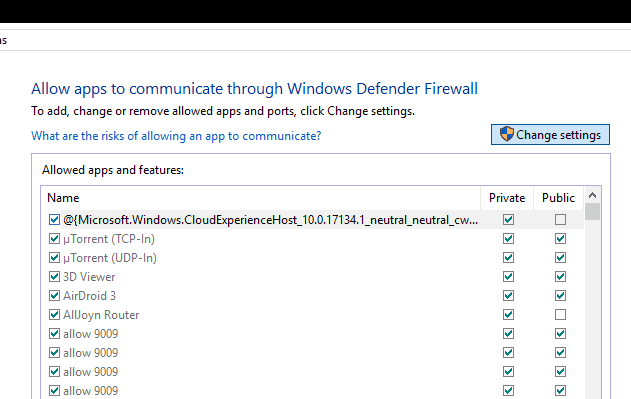Toggle Private checkbox for CloudExperienceHost row

(508, 219)
